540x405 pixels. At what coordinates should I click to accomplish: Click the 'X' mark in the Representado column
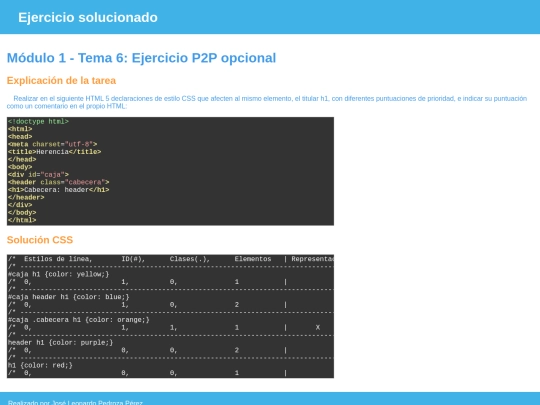pyautogui.click(x=318, y=328)
